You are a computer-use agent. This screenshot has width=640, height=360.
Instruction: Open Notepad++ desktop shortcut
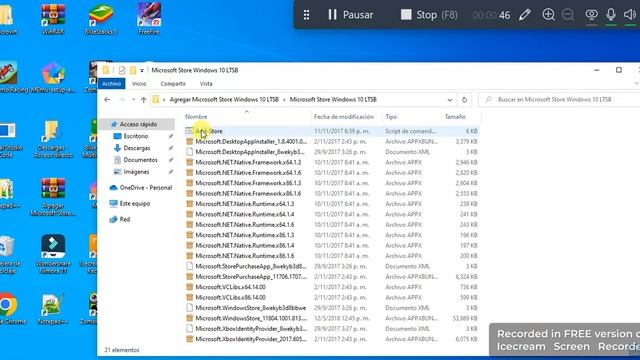pyautogui.click(x=53, y=309)
